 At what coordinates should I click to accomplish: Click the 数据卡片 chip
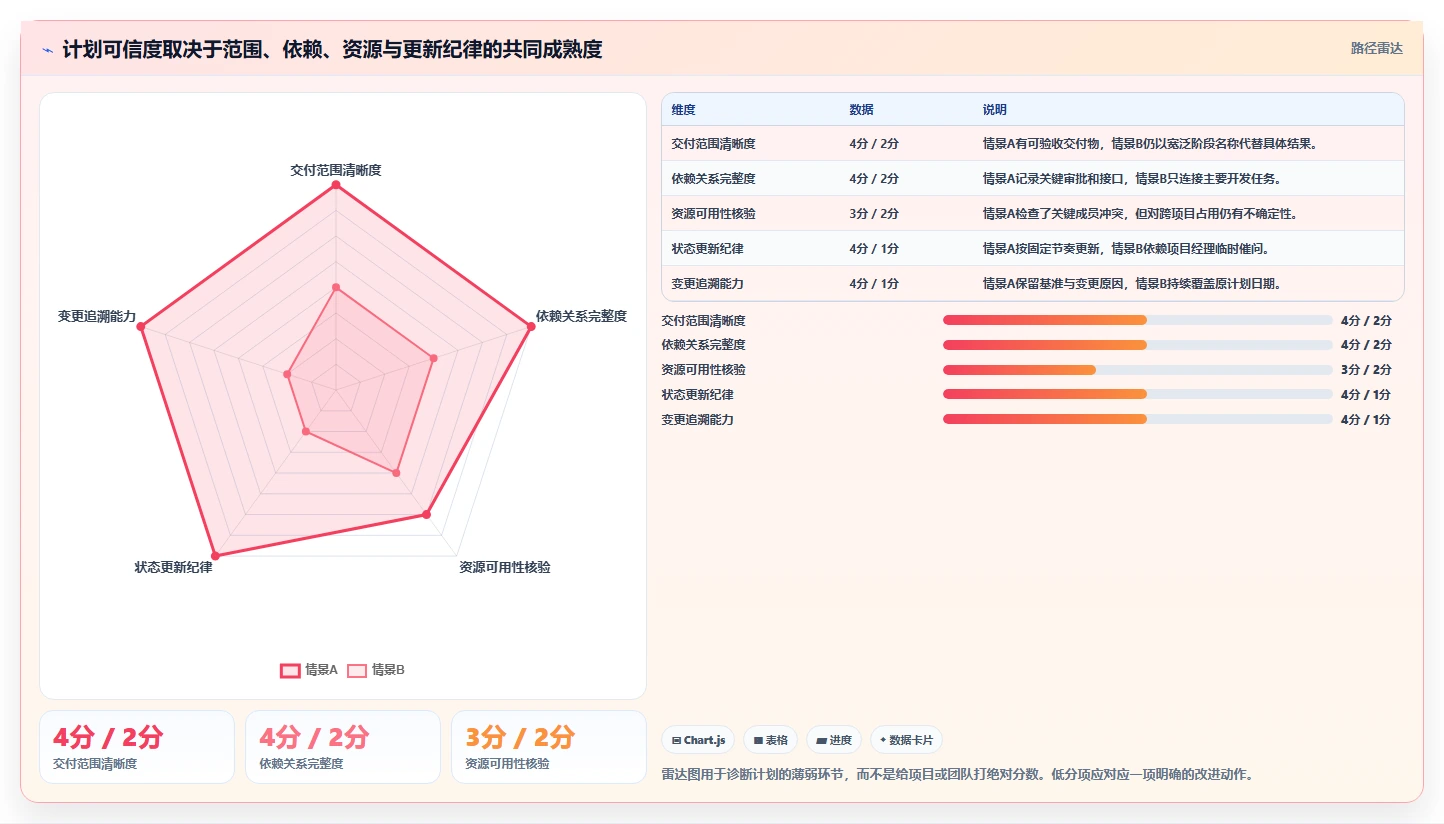click(x=906, y=740)
